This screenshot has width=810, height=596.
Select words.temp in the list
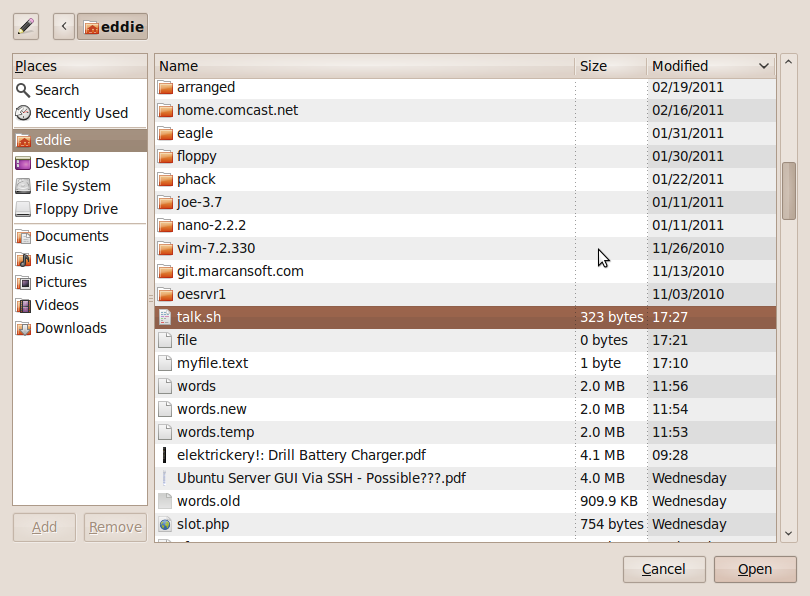(465, 432)
